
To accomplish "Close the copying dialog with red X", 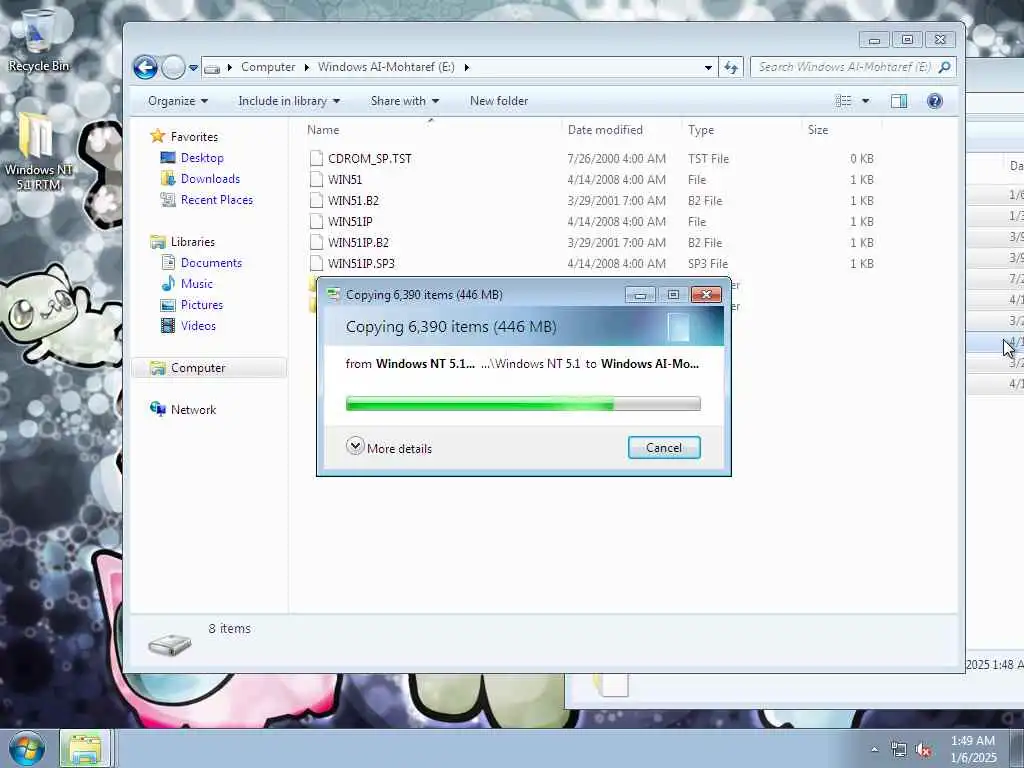I will [x=706, y=295].
